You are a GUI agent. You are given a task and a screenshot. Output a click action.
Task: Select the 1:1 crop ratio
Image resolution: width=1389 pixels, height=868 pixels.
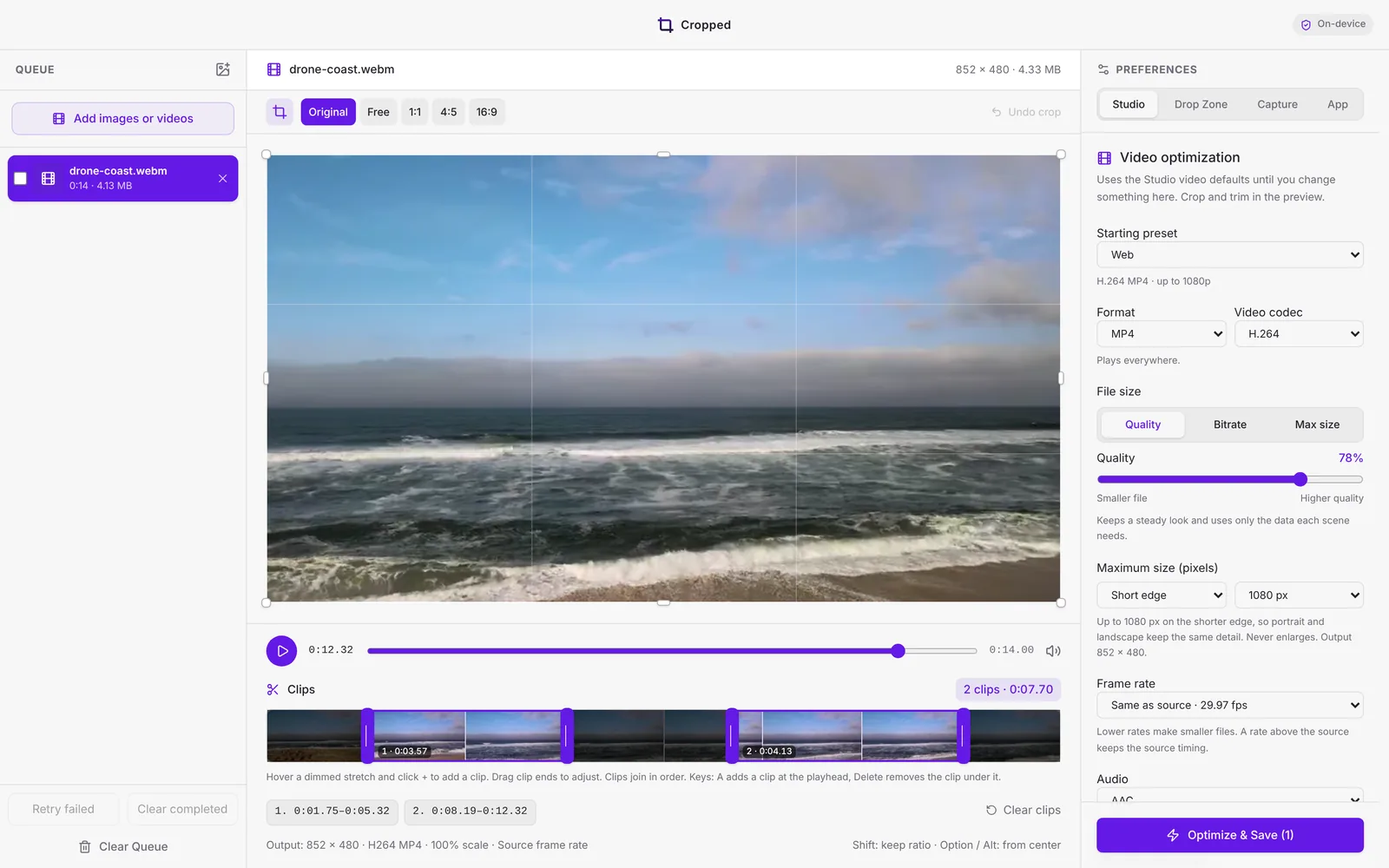pyautogui.click(x=415, y=112)
